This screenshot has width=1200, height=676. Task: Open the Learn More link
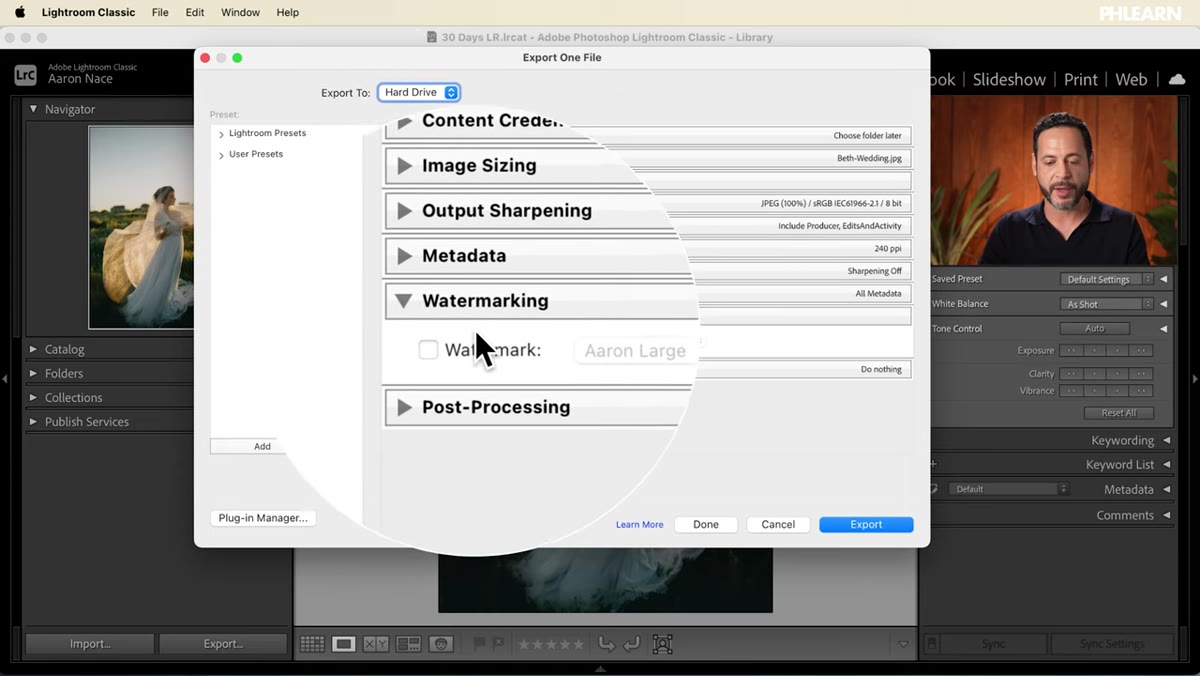640,525
